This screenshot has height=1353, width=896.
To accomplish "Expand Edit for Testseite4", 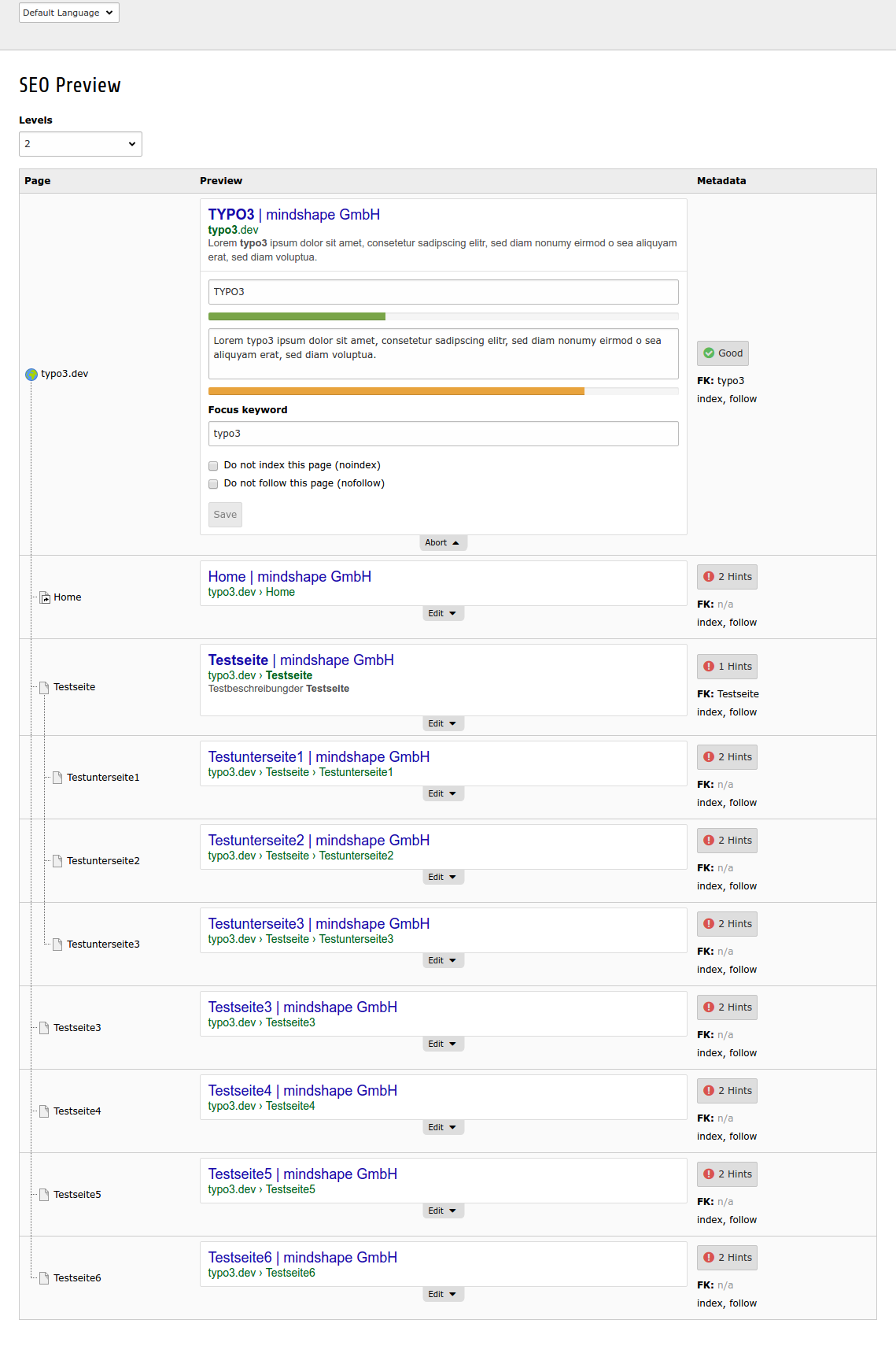I will pos(443,1128).
